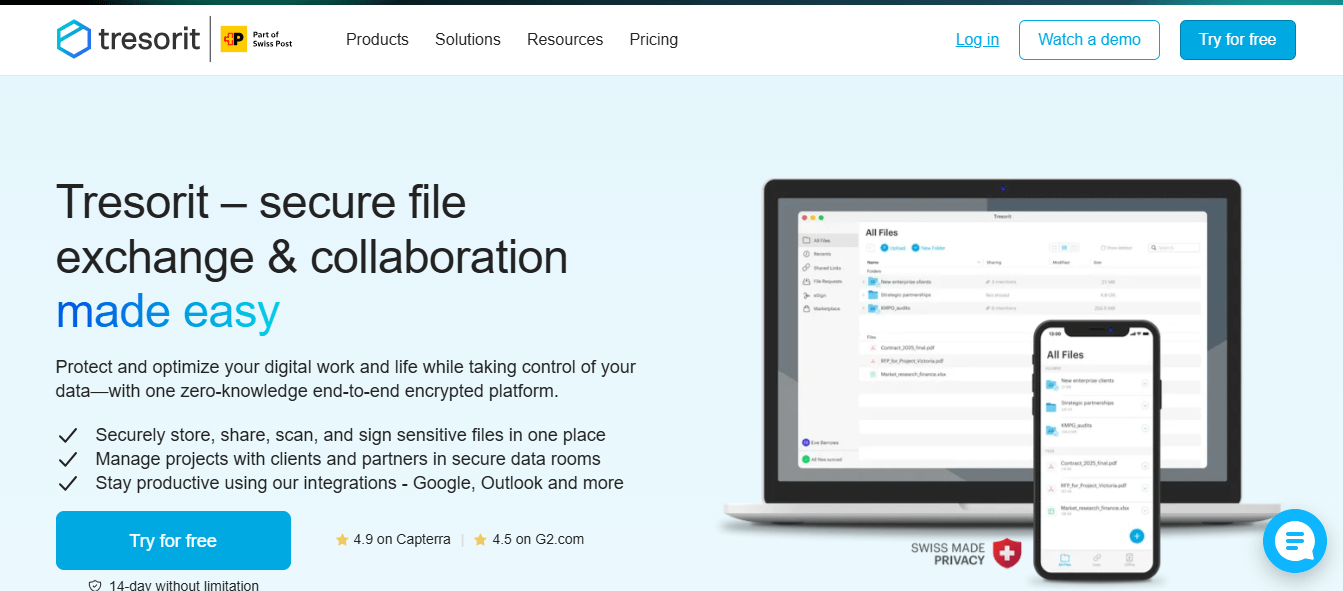Click the "made easy" headline text
Screen dimensions: 1343x591
[x=168, y=311]
